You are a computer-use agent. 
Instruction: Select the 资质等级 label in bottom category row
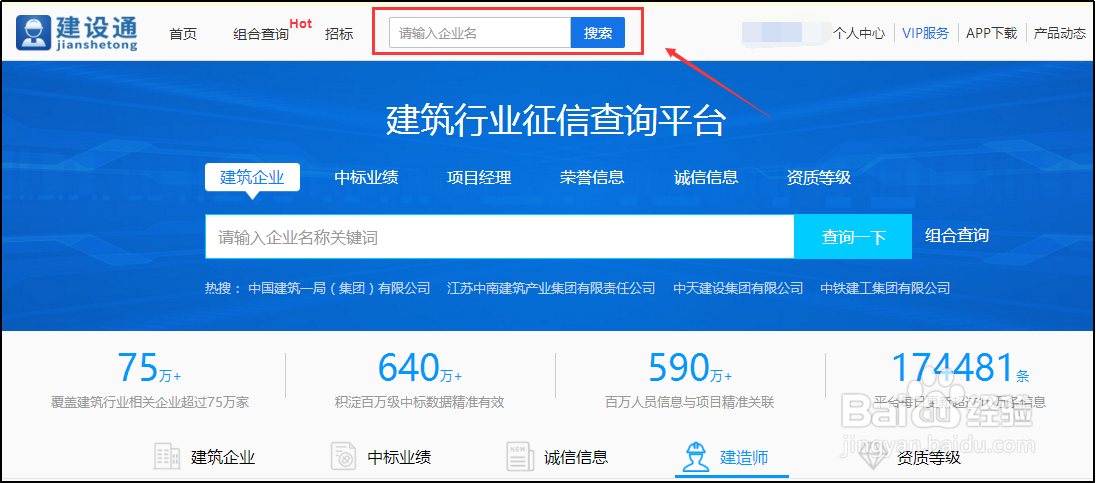(928, 459)
